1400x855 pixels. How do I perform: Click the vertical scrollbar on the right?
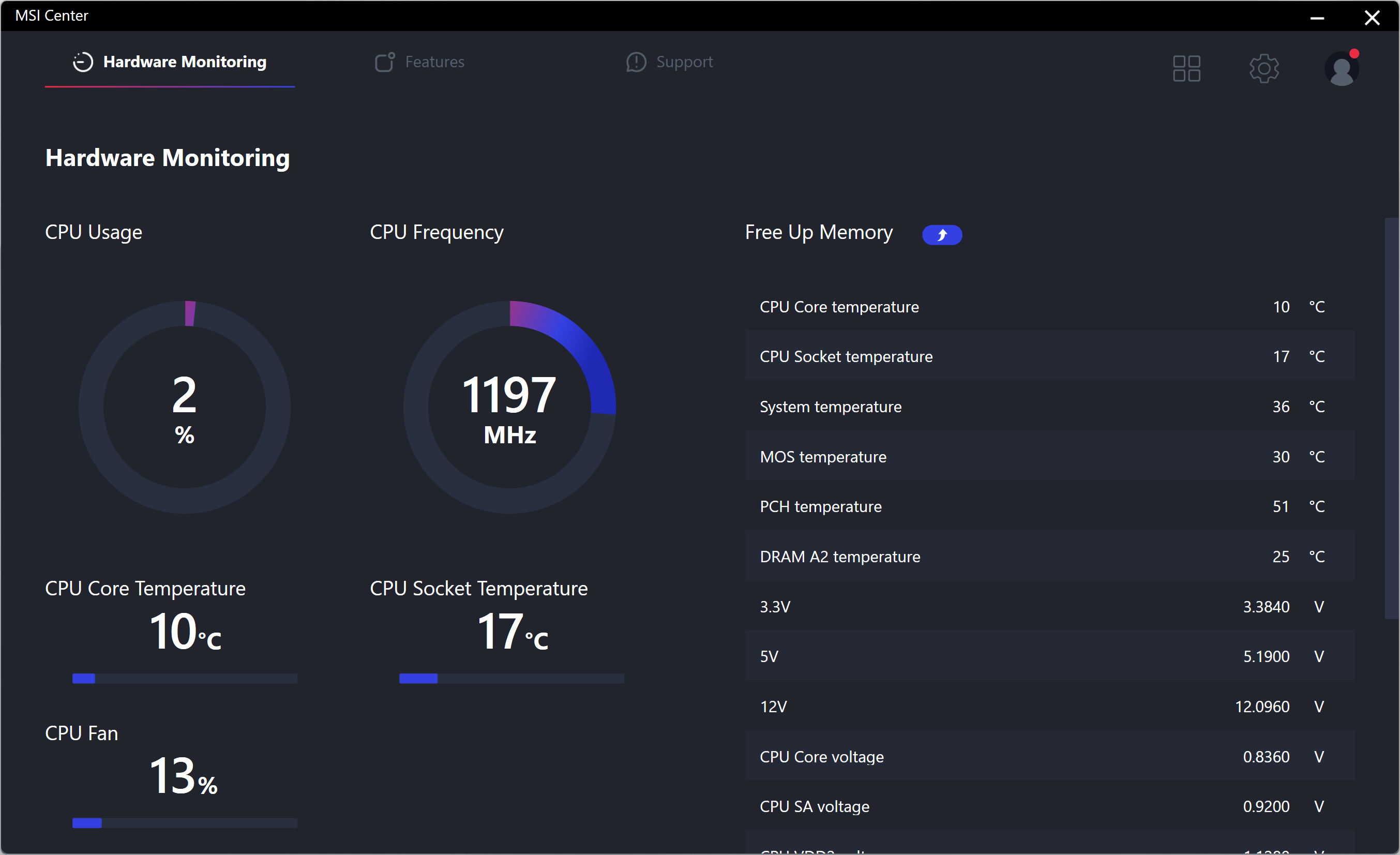1392,417
